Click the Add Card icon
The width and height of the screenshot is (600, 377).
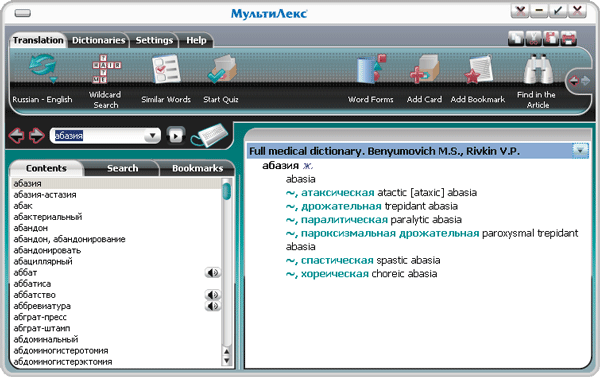click(x=424, y=69)
